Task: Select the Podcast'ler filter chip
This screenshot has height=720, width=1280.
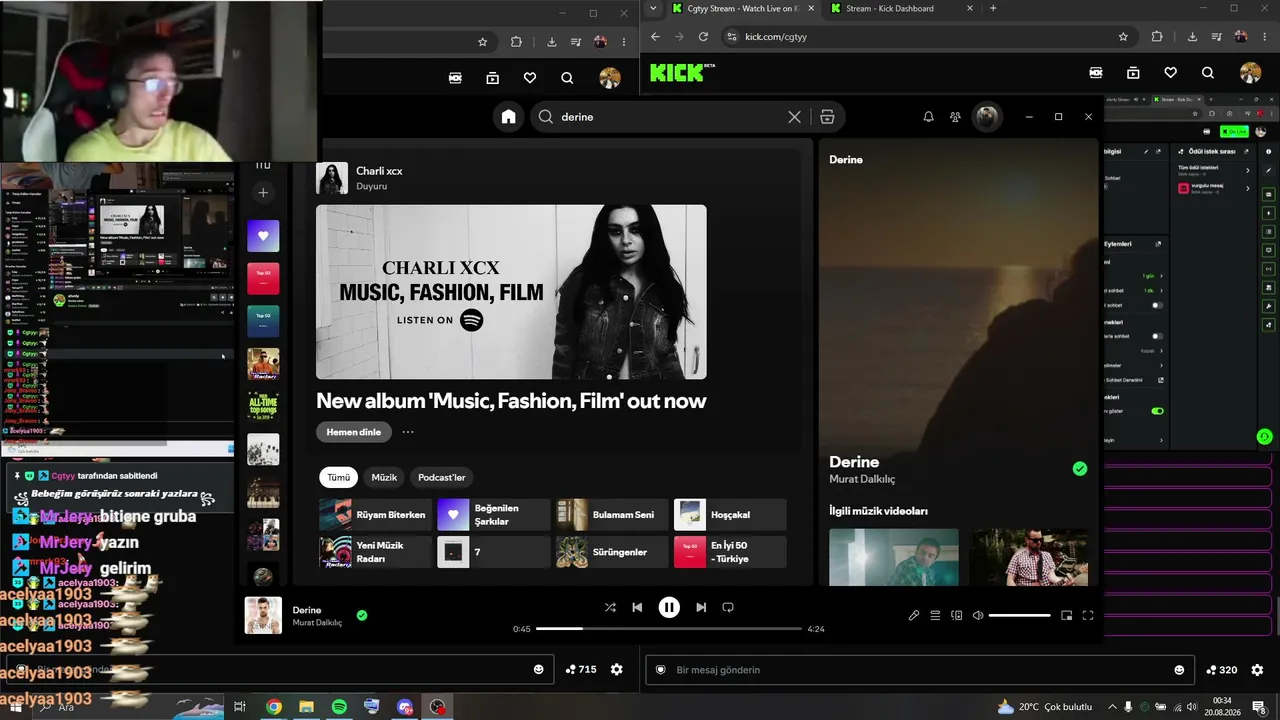Action: [442, 477]
